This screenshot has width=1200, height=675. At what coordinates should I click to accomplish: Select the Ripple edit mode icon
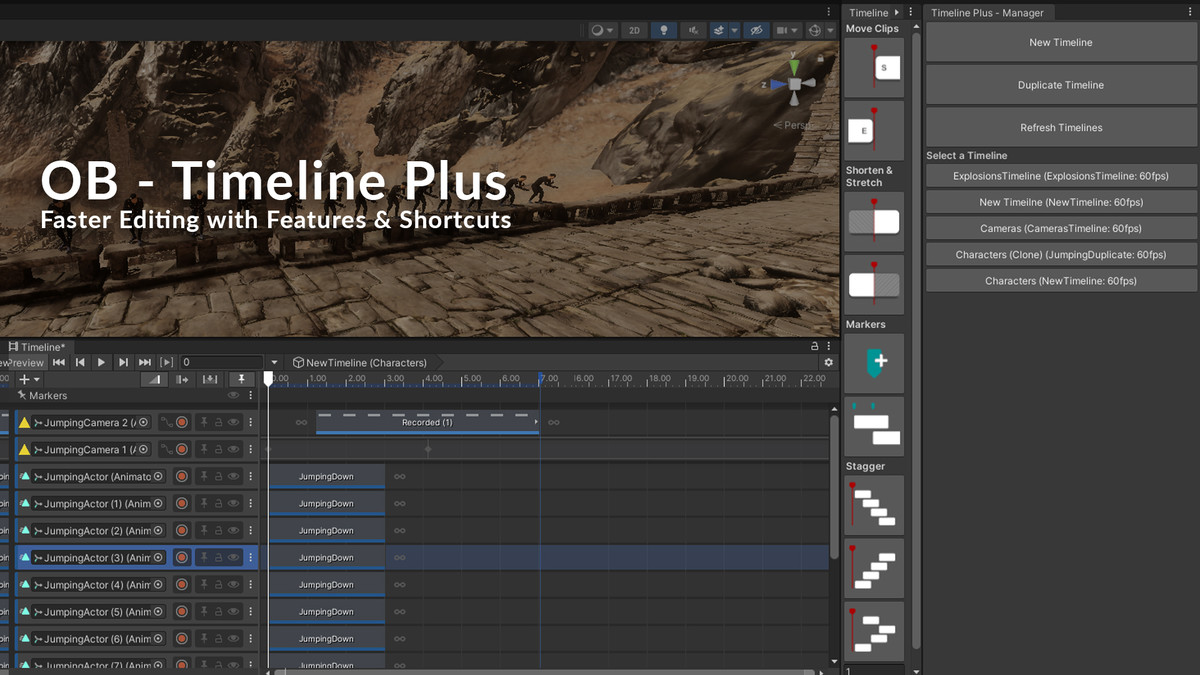pyautogui.click(x=182, y=379)
